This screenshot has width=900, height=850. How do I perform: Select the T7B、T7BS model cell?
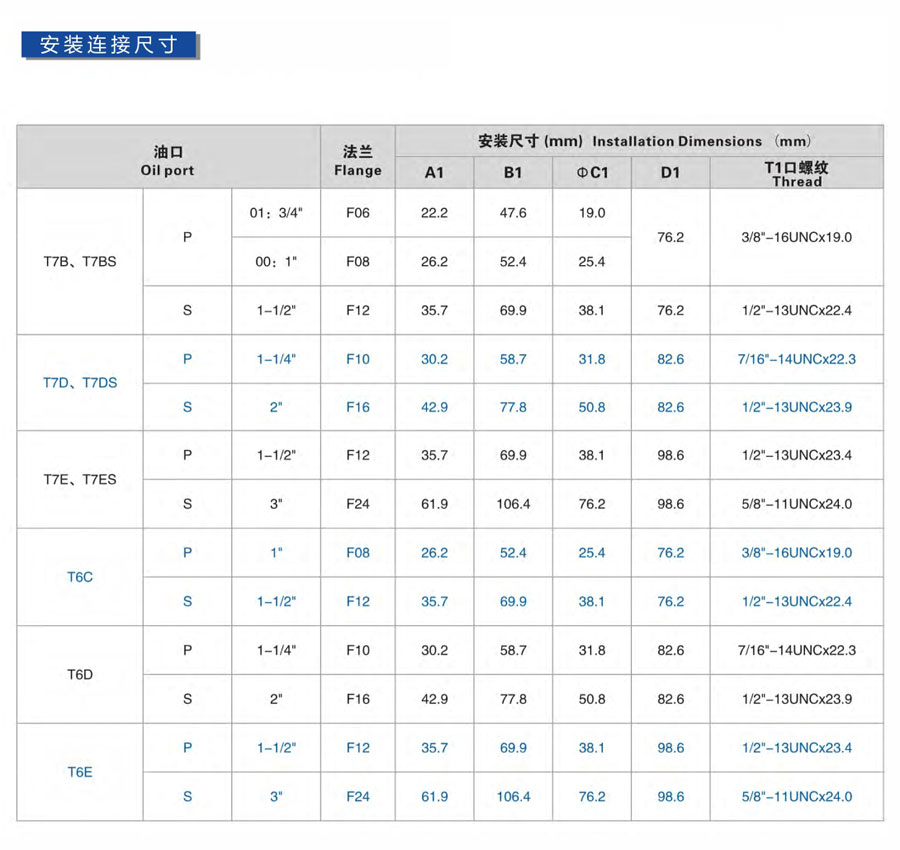[x=80, y=262]
